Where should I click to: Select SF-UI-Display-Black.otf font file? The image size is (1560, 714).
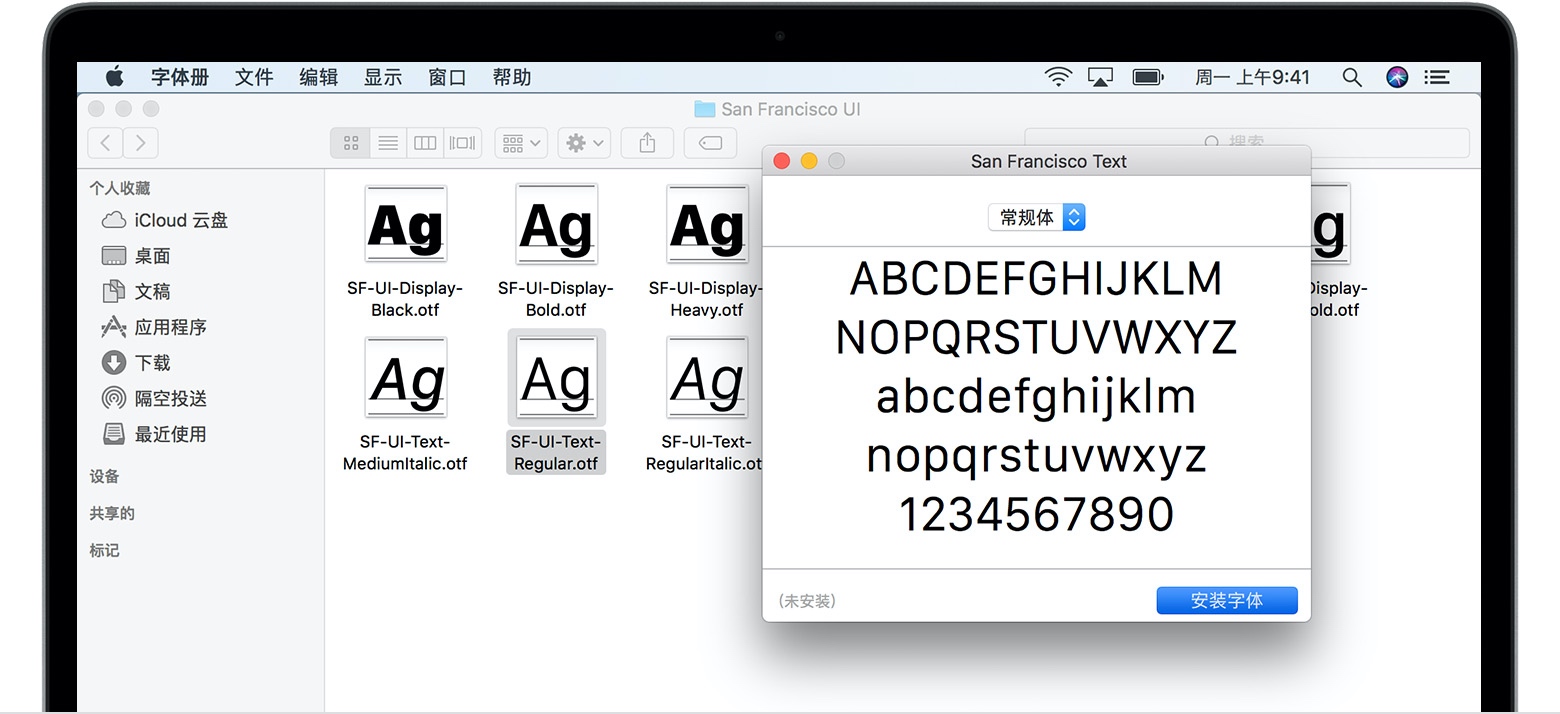tap(405, 224)
